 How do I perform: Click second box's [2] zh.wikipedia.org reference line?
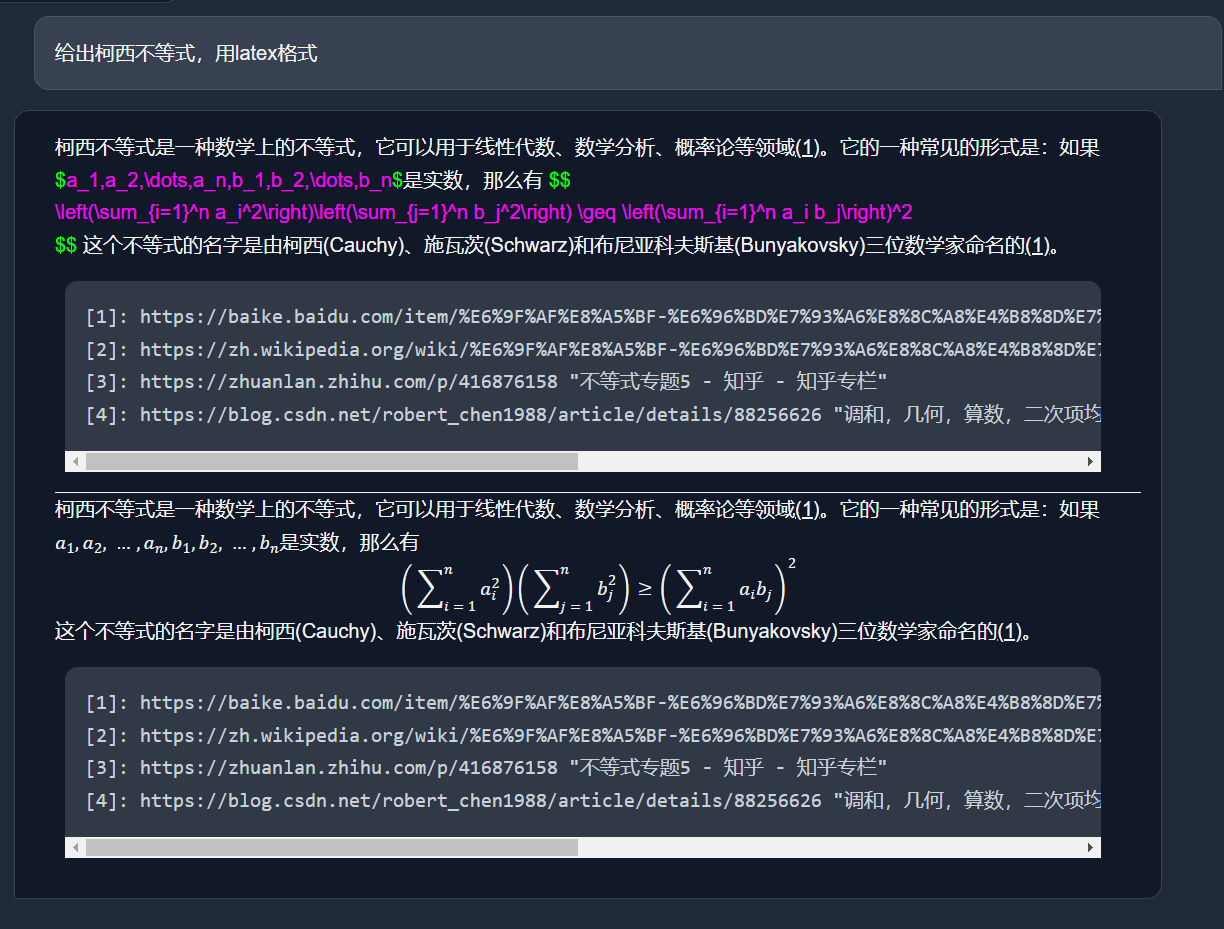(x=592, y=735)
